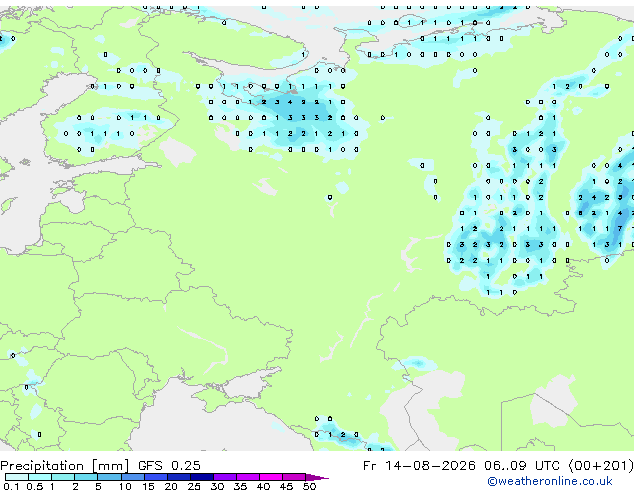Click the legend label '50'
Screen dimensions: 634x490
(310, 486)
